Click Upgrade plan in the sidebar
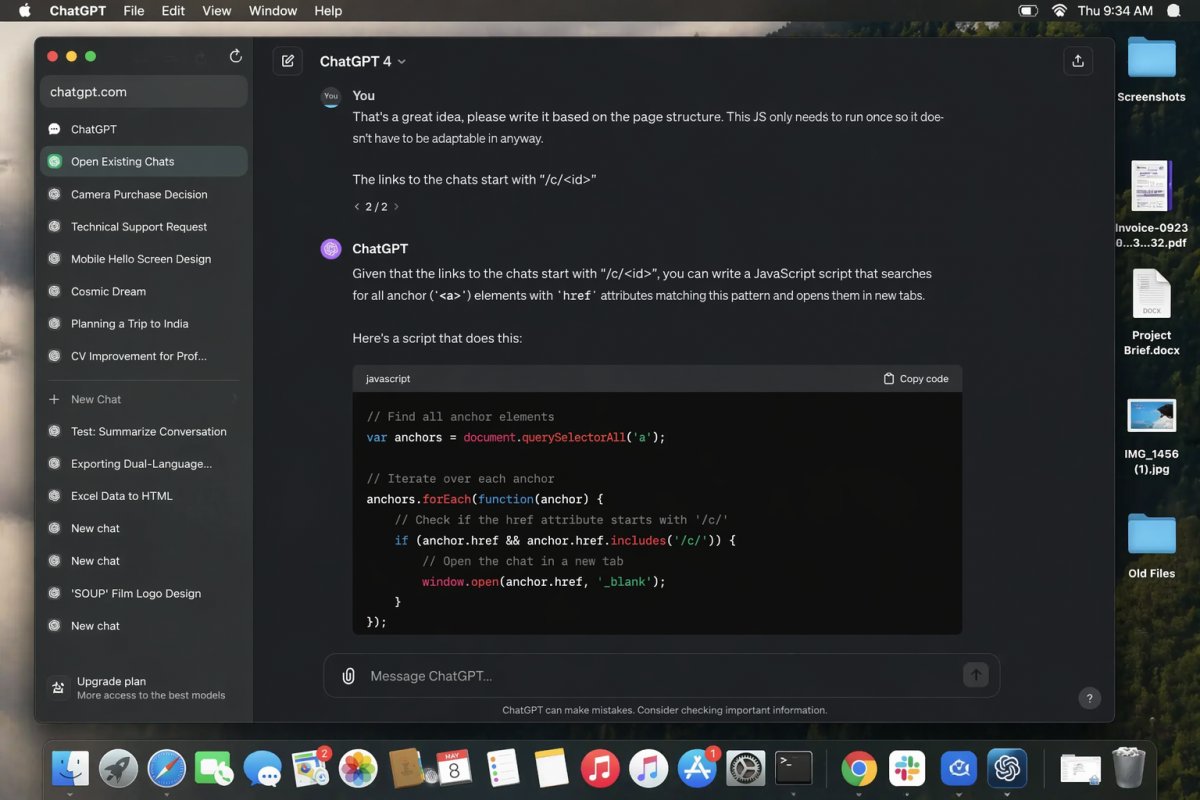 point(111,681)
